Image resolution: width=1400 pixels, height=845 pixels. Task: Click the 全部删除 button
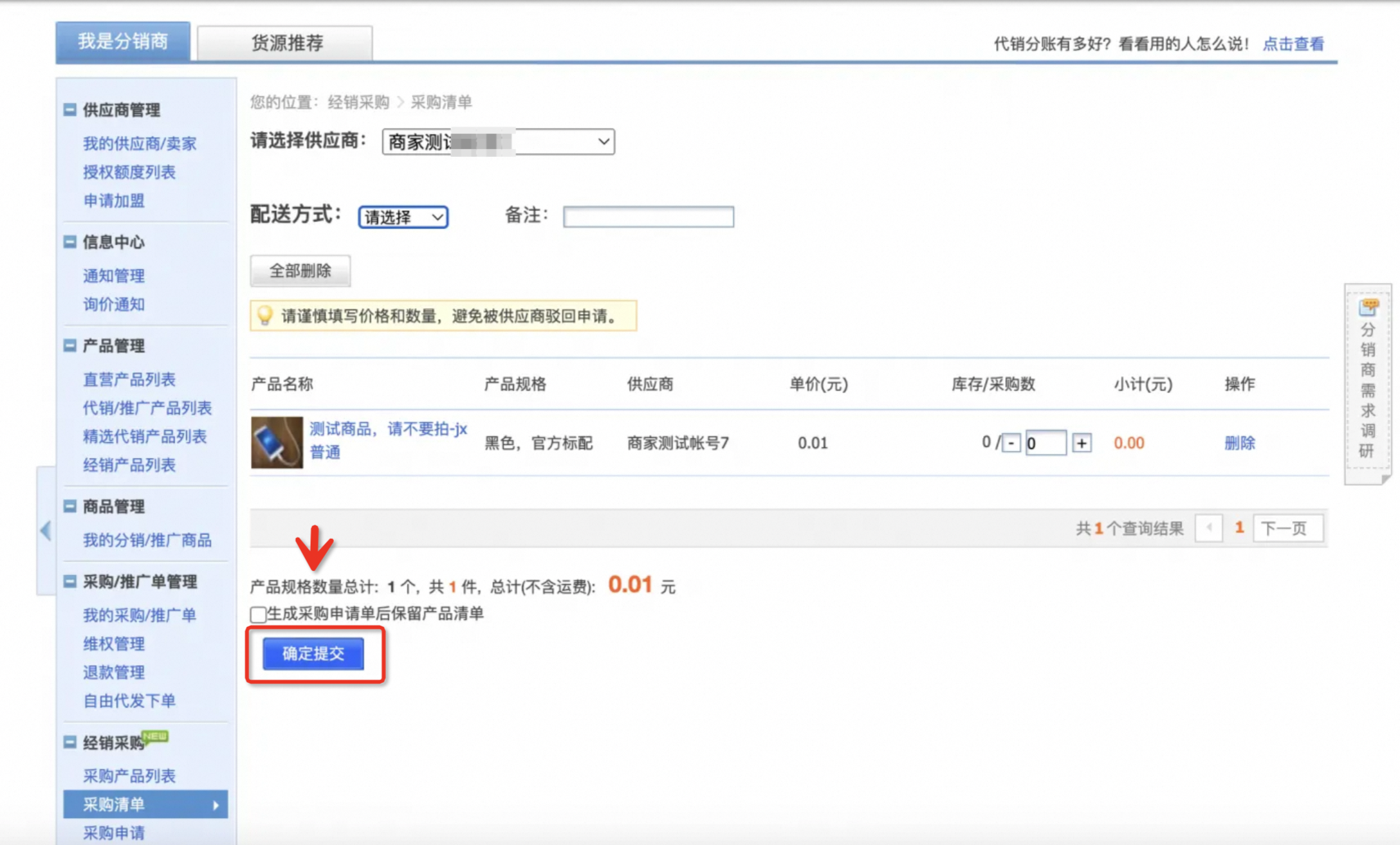click(300, 271)
